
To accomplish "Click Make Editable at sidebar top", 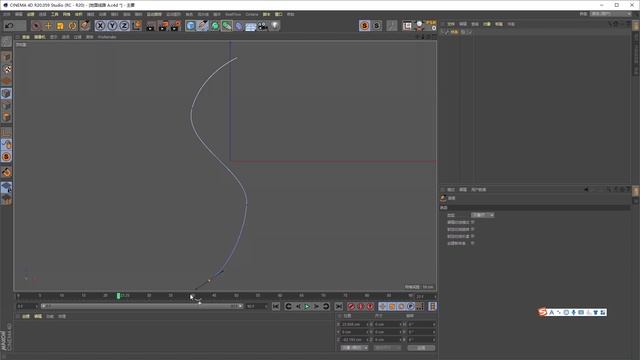I will tap(6, 41).
